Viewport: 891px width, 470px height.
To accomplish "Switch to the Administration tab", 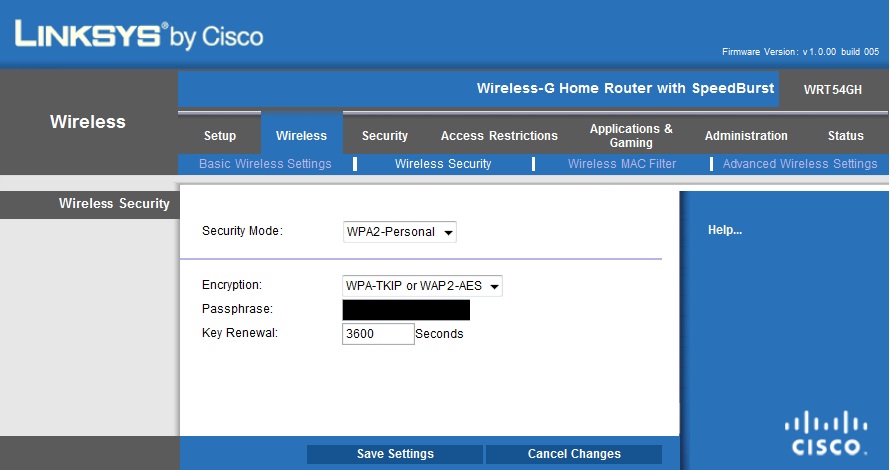I will point(746,135).
